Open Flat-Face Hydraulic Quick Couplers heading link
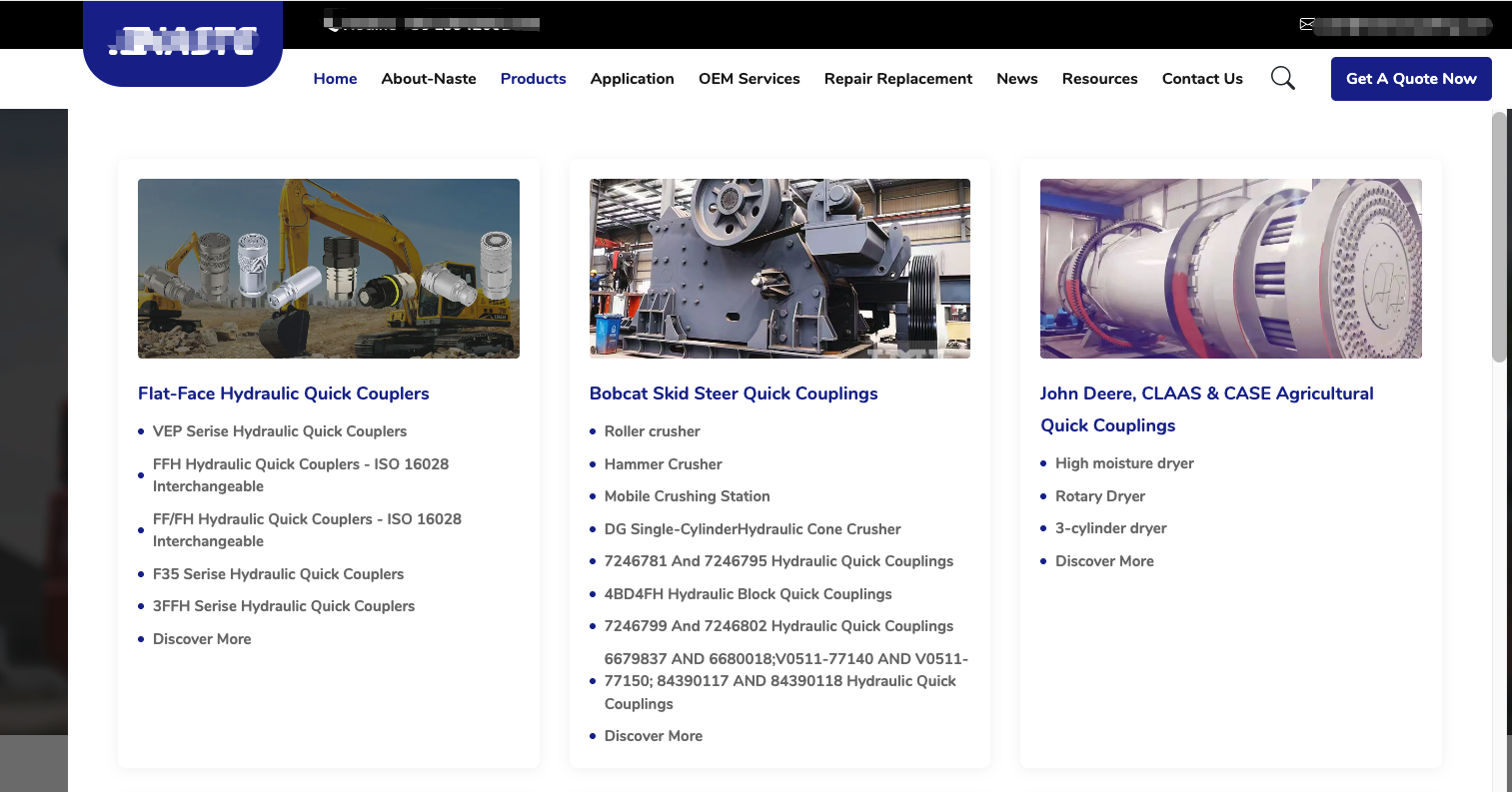 click(284, 394)
